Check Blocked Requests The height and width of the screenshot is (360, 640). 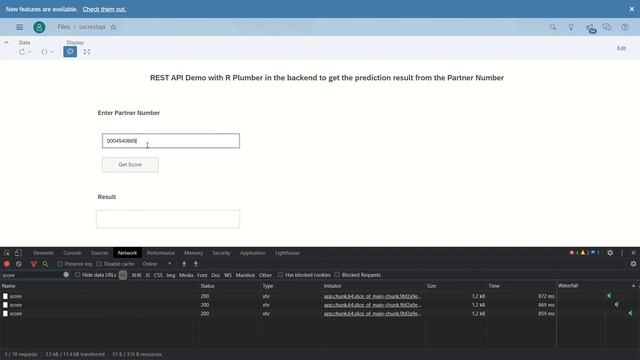pyautogui.click(x=337, y=275)
